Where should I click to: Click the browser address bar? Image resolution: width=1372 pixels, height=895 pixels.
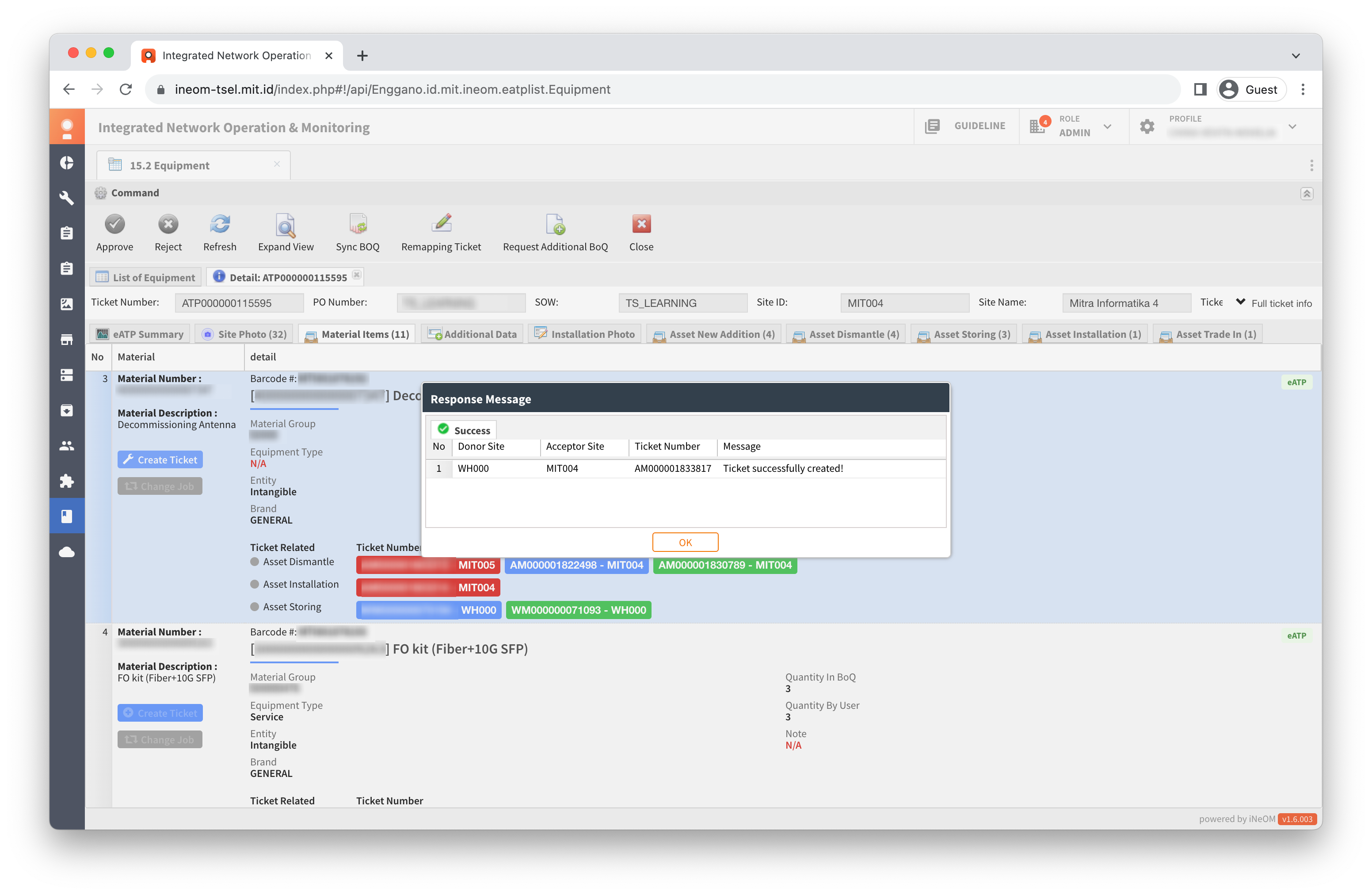tap(663, 89)
